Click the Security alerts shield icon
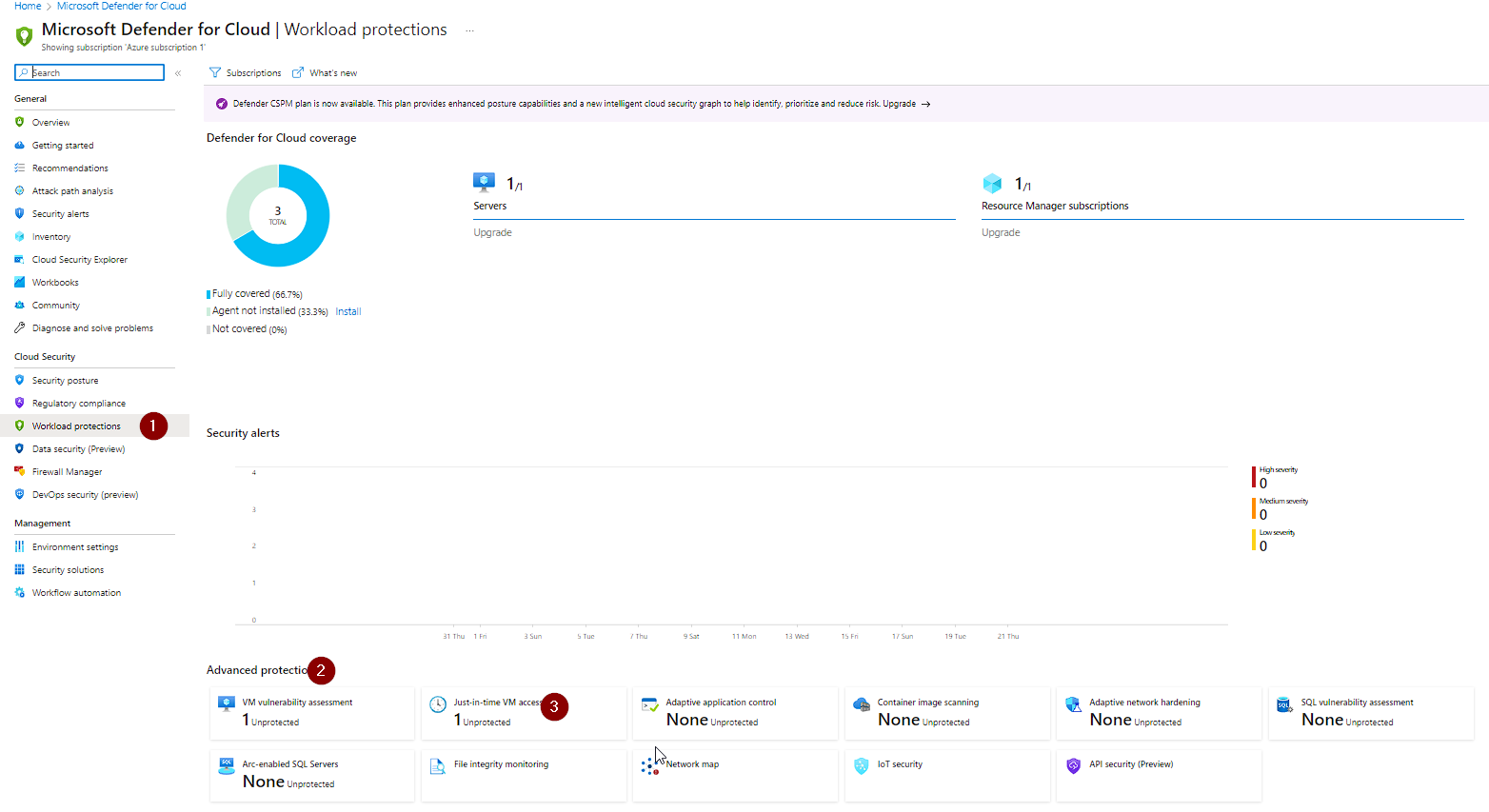Image resolution: width=1489 pixels, height=812 pixels. tap(19, 213)
